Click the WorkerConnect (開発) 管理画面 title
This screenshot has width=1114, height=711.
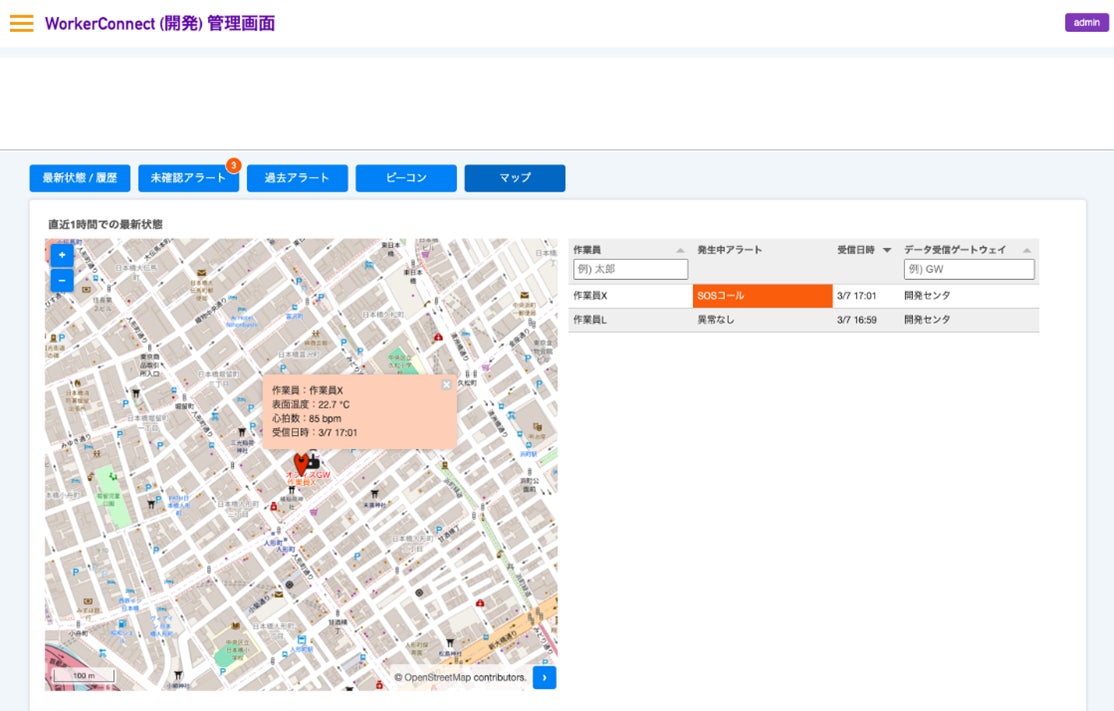160,23
